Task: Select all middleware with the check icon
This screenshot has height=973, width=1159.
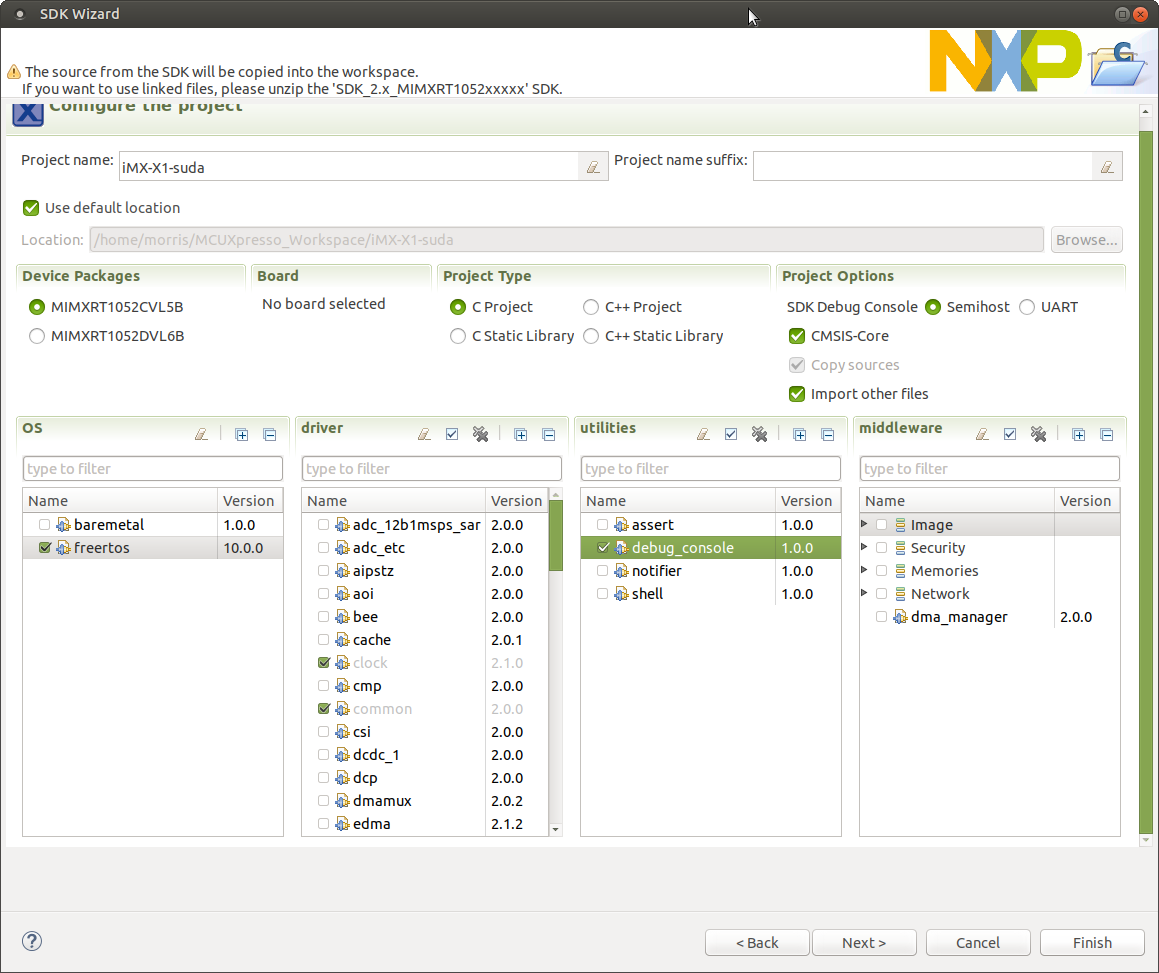Action: (1010, 434)
